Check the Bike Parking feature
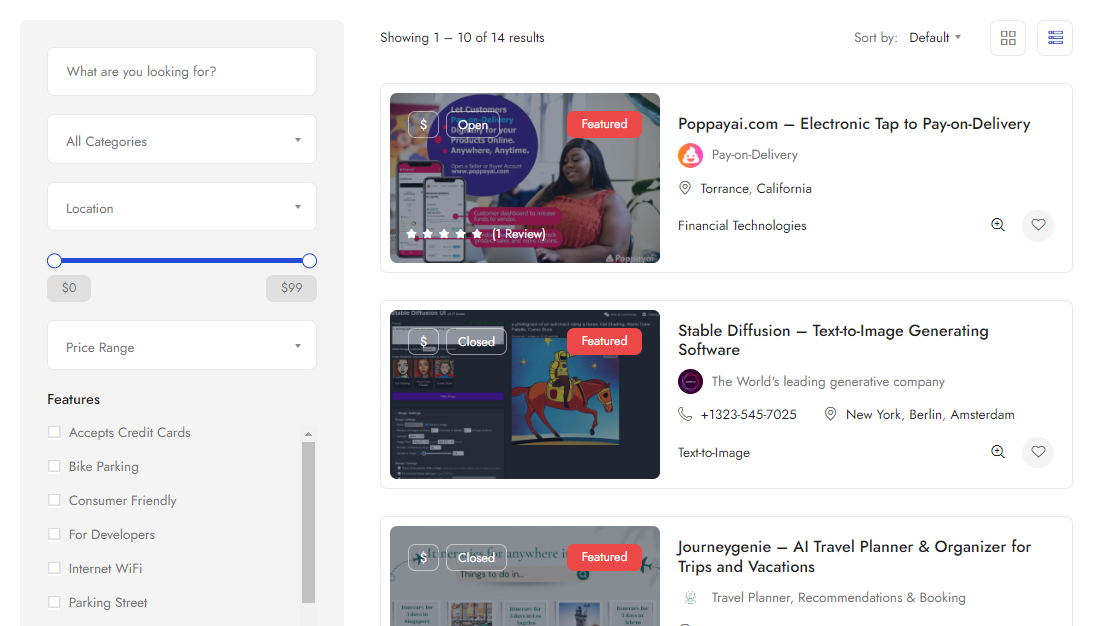Screen dimensions: 1117x626 (x=54, y=466)
